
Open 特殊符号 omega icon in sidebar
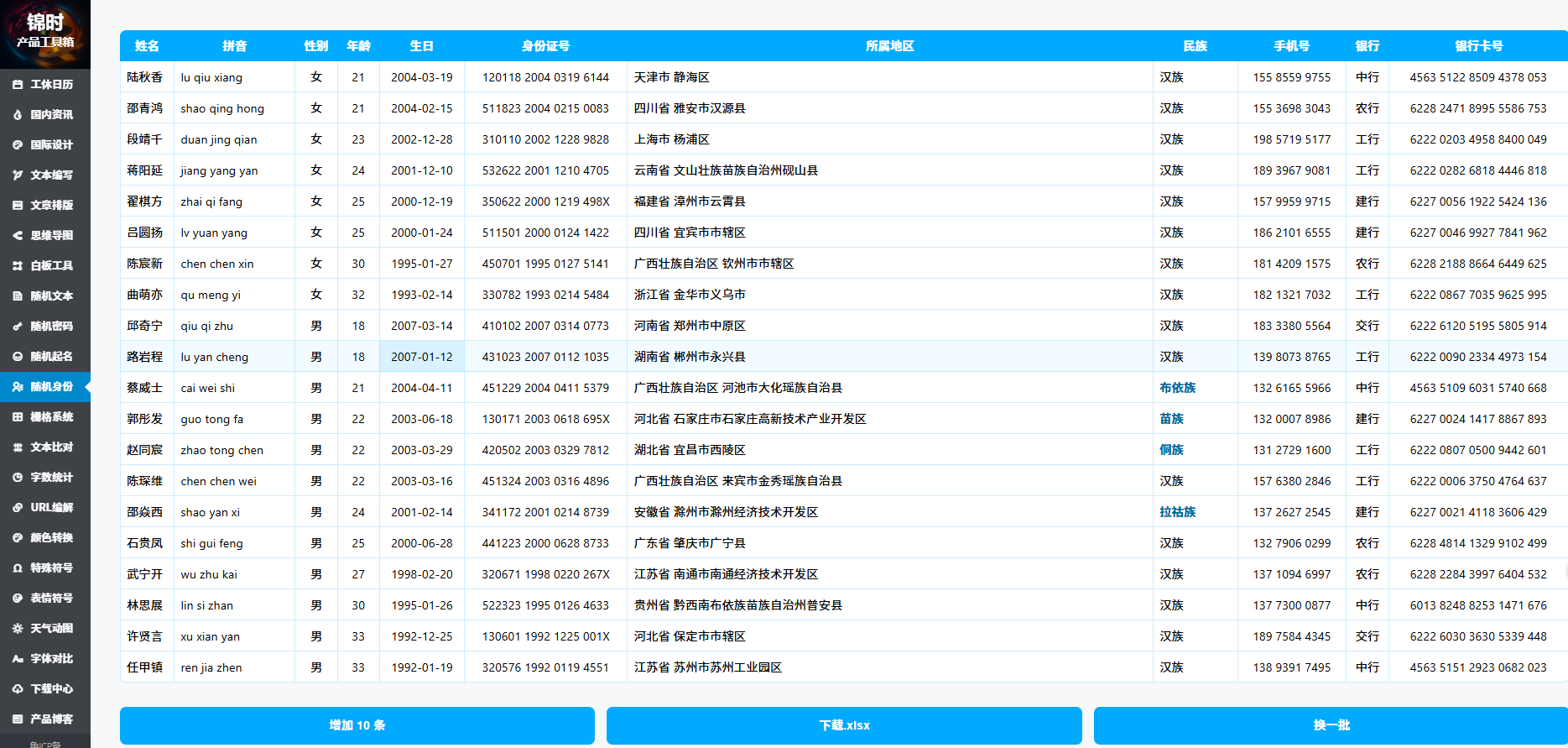[18, 568]
